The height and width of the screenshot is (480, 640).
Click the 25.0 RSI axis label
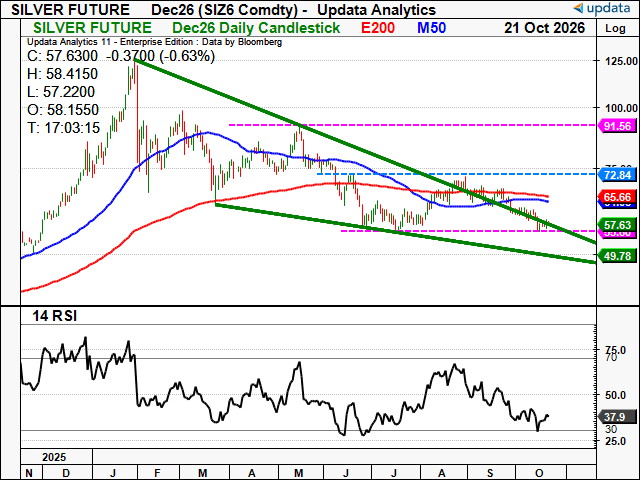point(616,441)
